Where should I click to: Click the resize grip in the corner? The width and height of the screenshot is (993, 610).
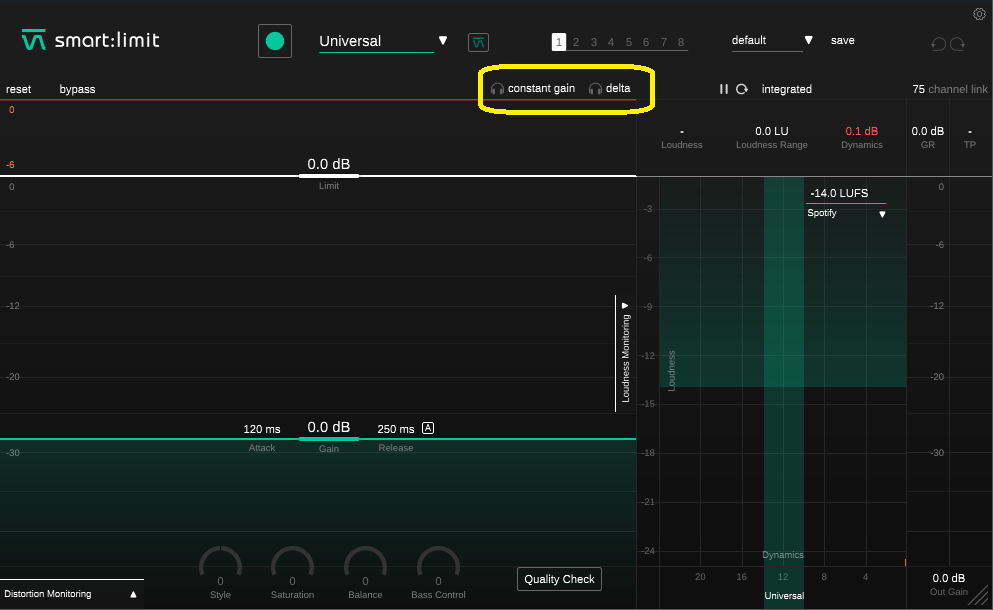[980, 597]
